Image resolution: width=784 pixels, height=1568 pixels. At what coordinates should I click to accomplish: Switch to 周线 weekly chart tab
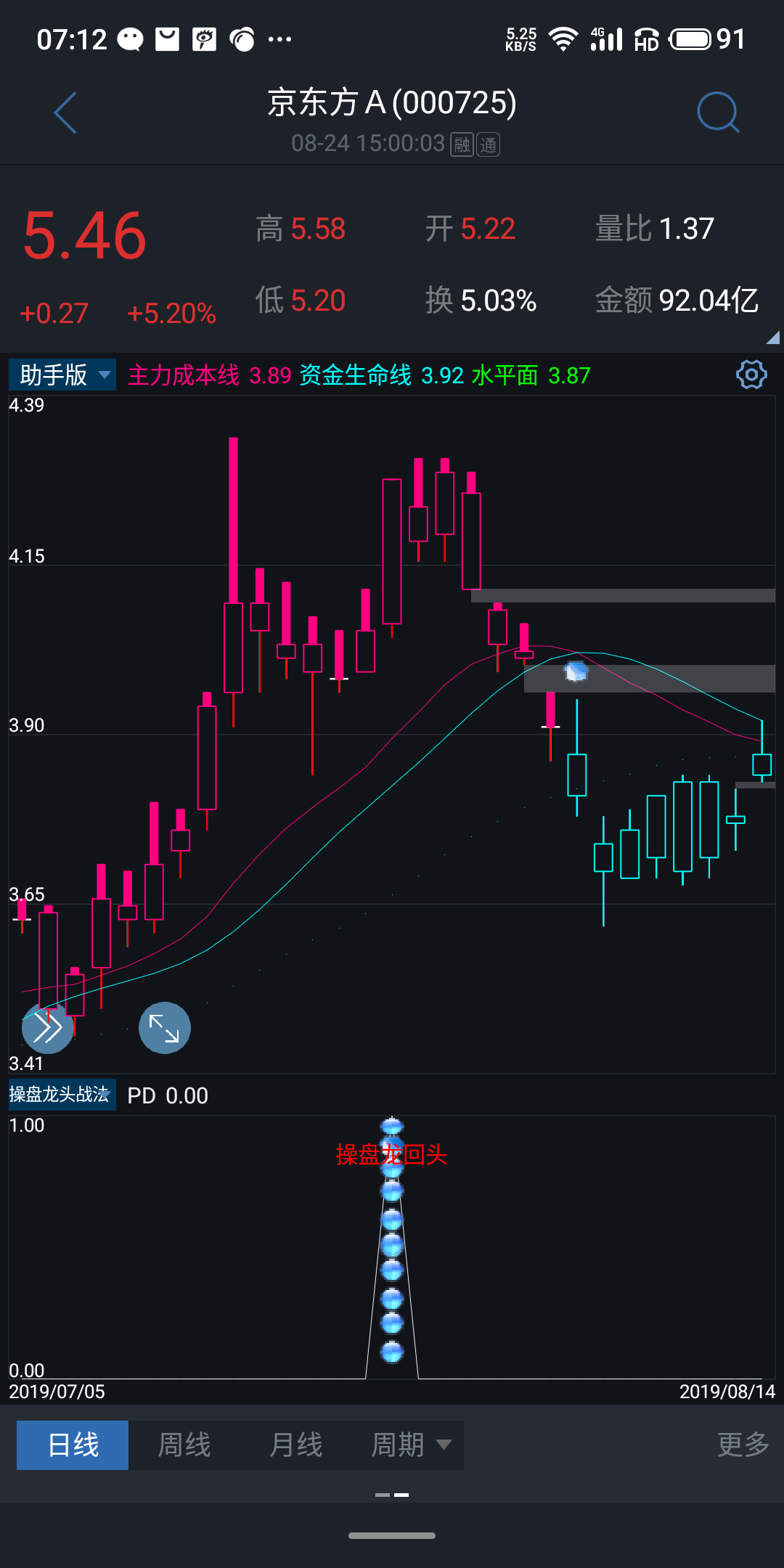tap(184, 1445)
